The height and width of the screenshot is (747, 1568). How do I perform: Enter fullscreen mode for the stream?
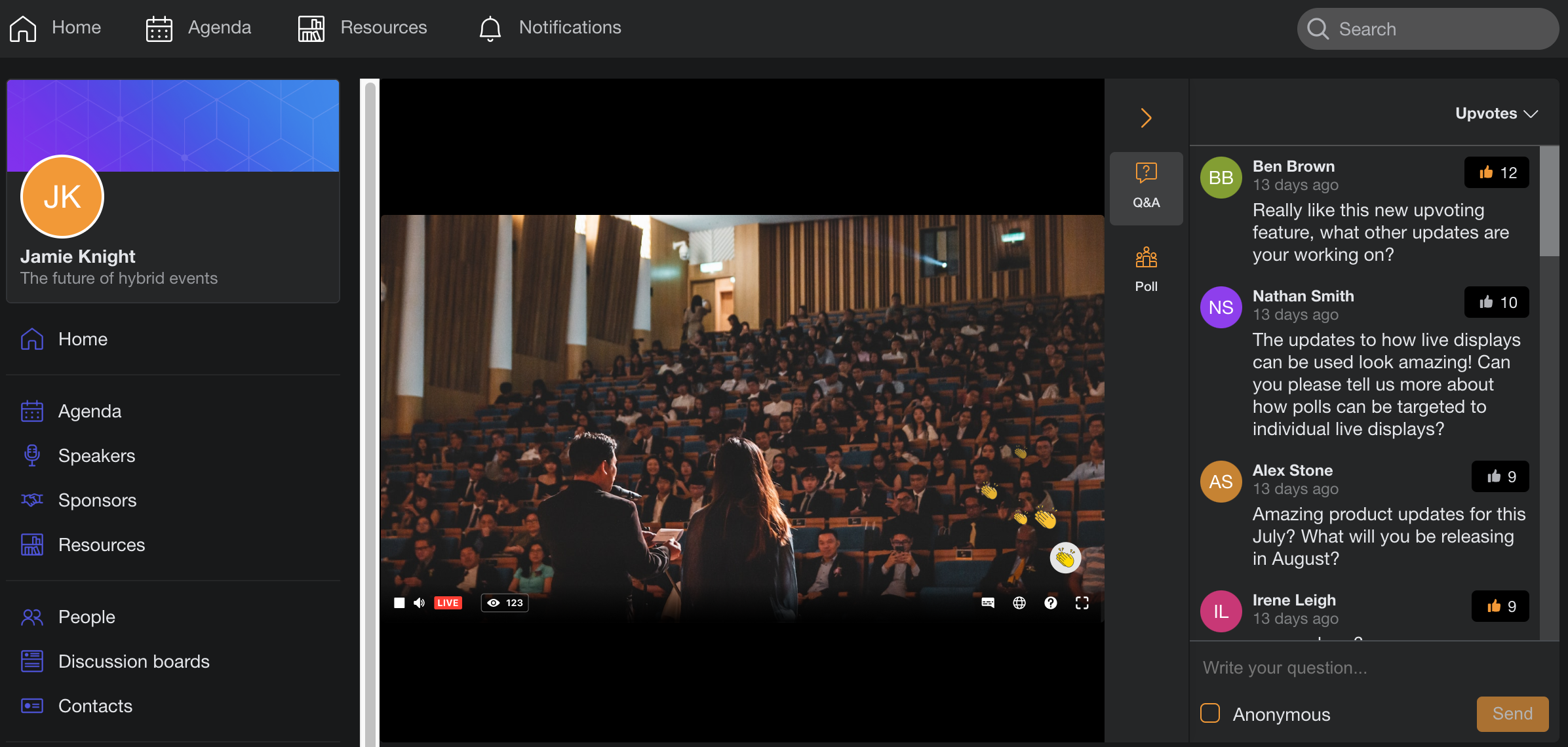click(1082, 602)
